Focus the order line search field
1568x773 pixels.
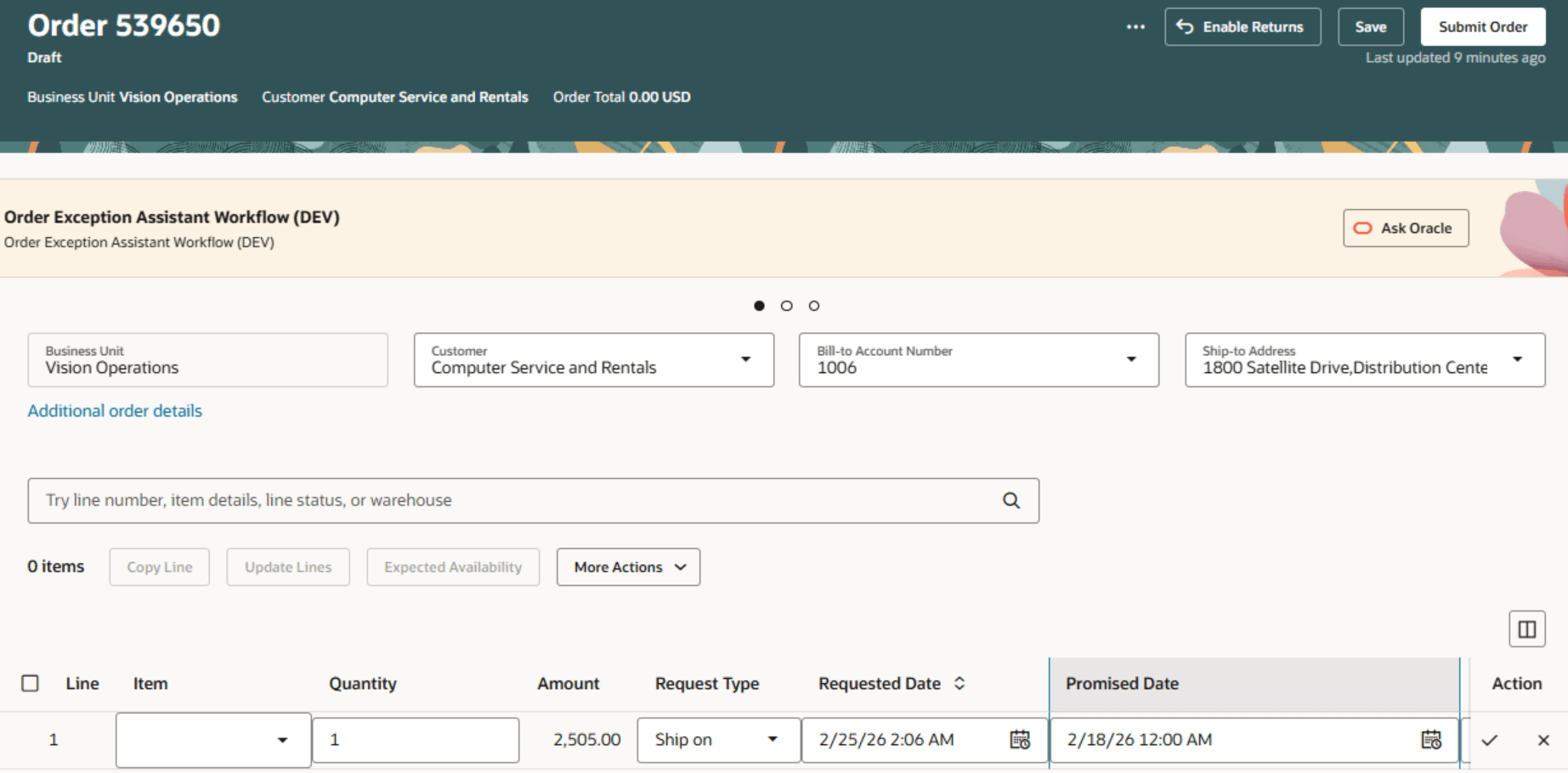(x=533, y=500)
